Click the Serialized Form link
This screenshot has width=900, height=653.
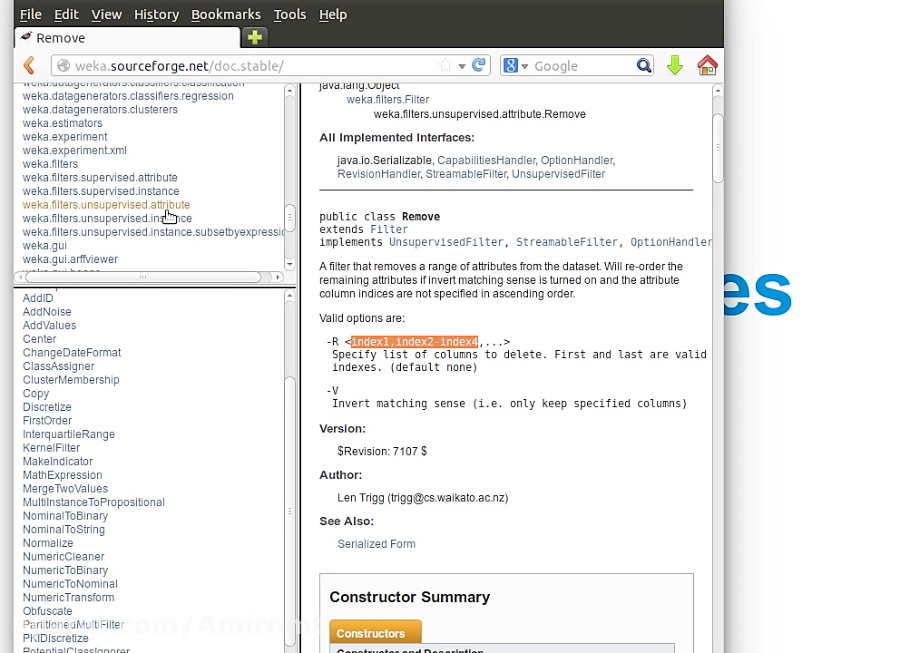376,544
